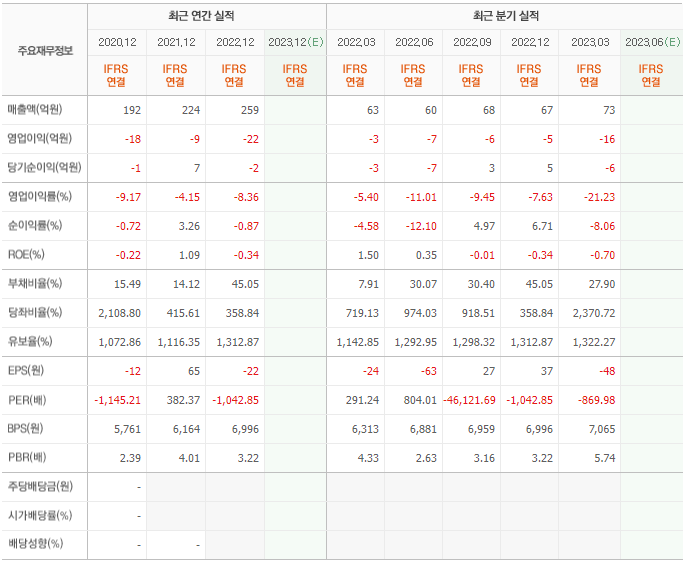Select the PER value 382.37
686x562 pixels.
[183, 400]
